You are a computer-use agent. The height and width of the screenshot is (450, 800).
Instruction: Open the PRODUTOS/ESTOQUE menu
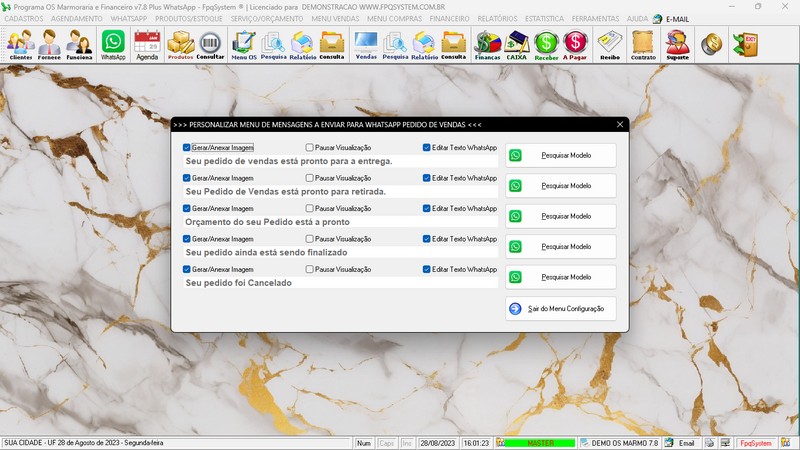click(x=189, y=19)
